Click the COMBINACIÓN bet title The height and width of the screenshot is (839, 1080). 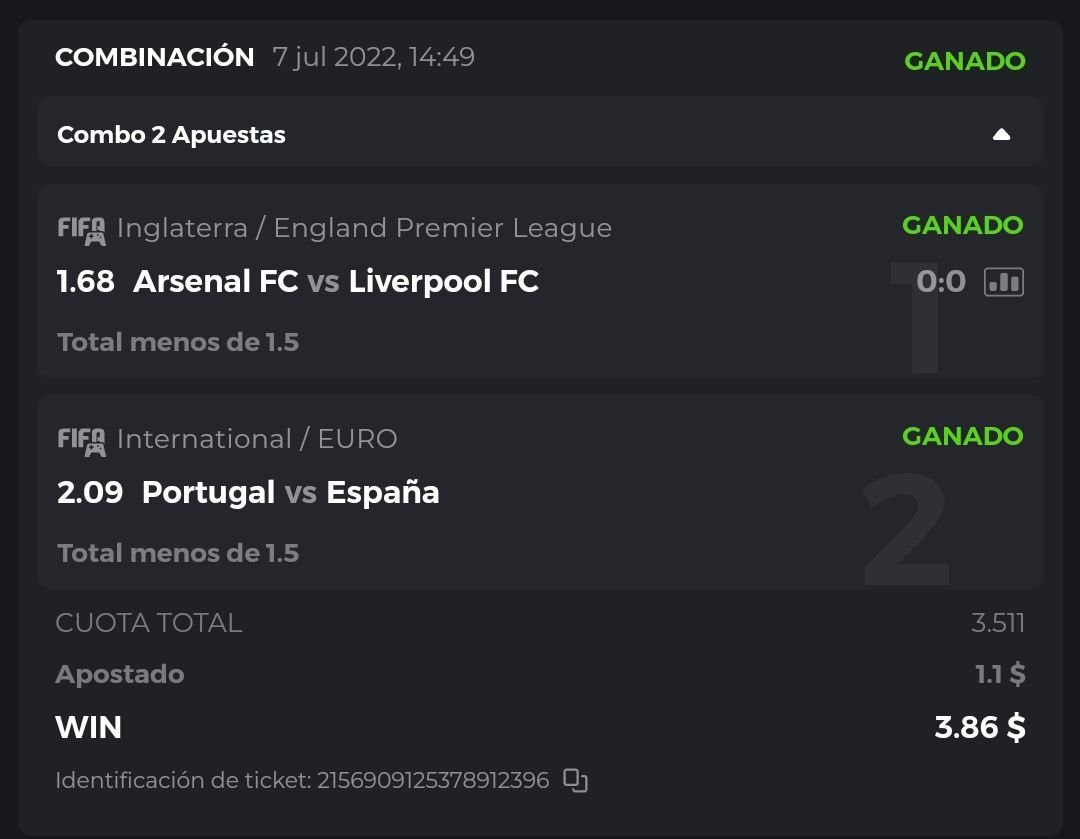[x=154, y=57]
